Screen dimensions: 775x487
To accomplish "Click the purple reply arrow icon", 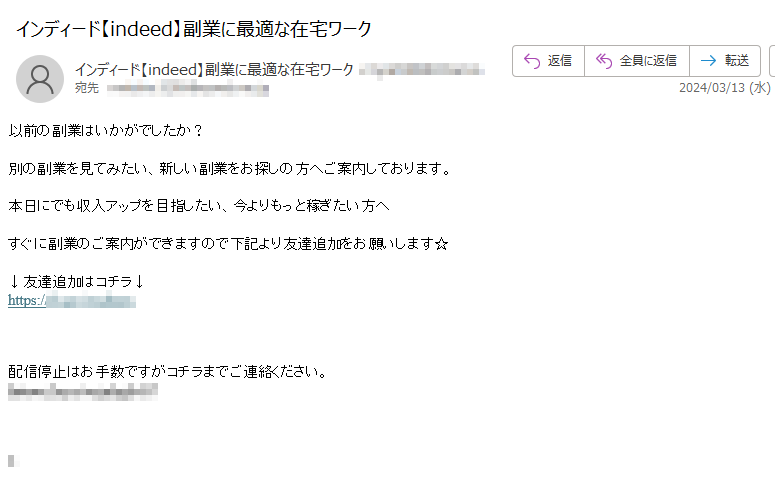I will click(532, 61).
